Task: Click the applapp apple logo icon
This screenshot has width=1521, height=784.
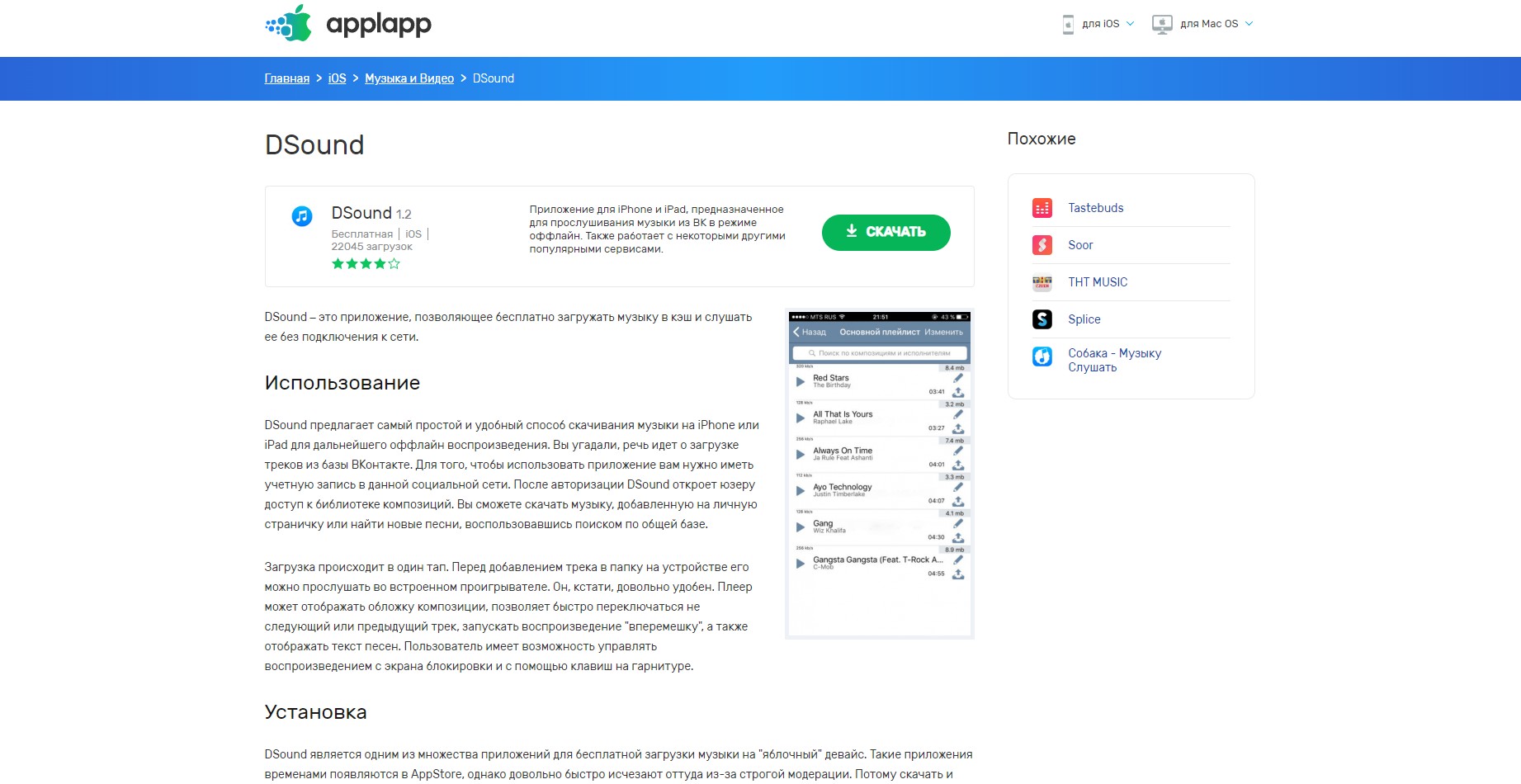Action: pyautogui.click(x=289, y=23)
